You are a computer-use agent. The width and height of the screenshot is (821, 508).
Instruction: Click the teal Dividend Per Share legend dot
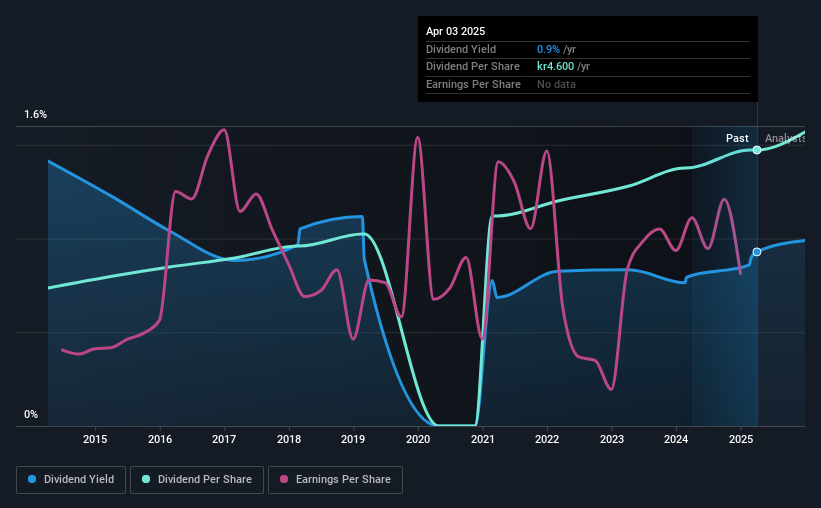click(146, 479)
